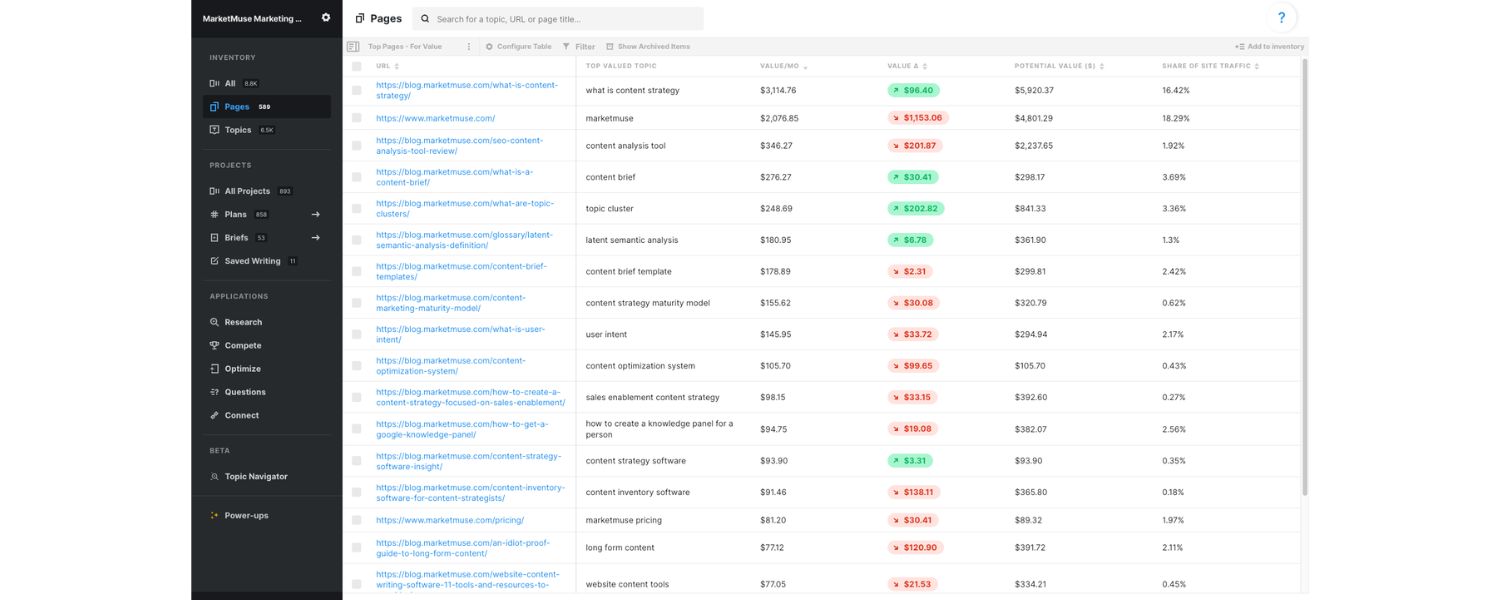Open the workspace settings gear
The image size is (1500, 600).
click(325, 17)
